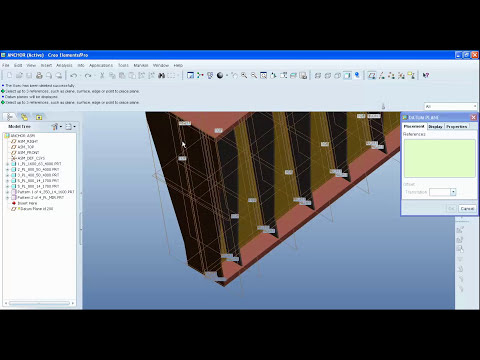The width and height of the screenshot is (480, 360).
Task: Click the blue enhanced realism icon
Action: pos(357,75)
